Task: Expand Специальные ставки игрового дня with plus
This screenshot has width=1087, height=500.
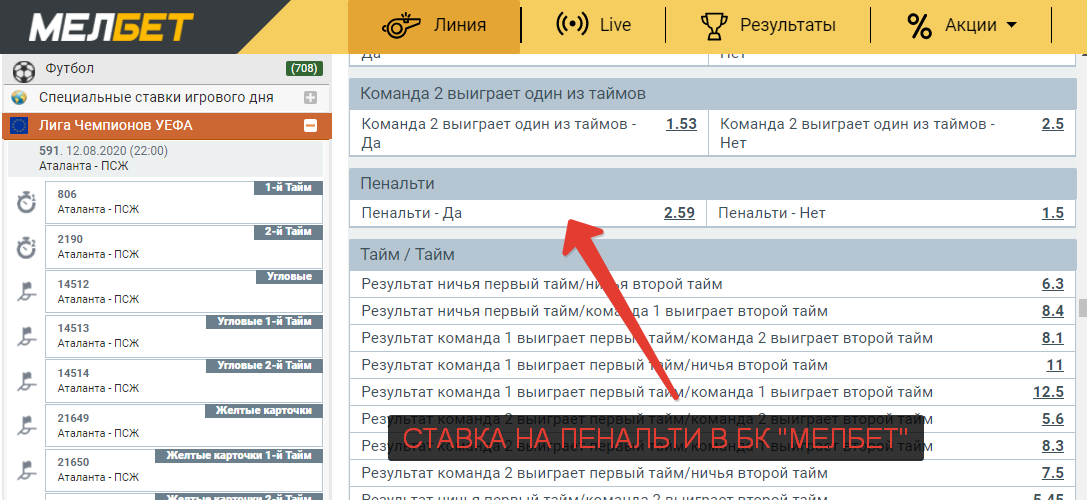Action: [311, 98]
